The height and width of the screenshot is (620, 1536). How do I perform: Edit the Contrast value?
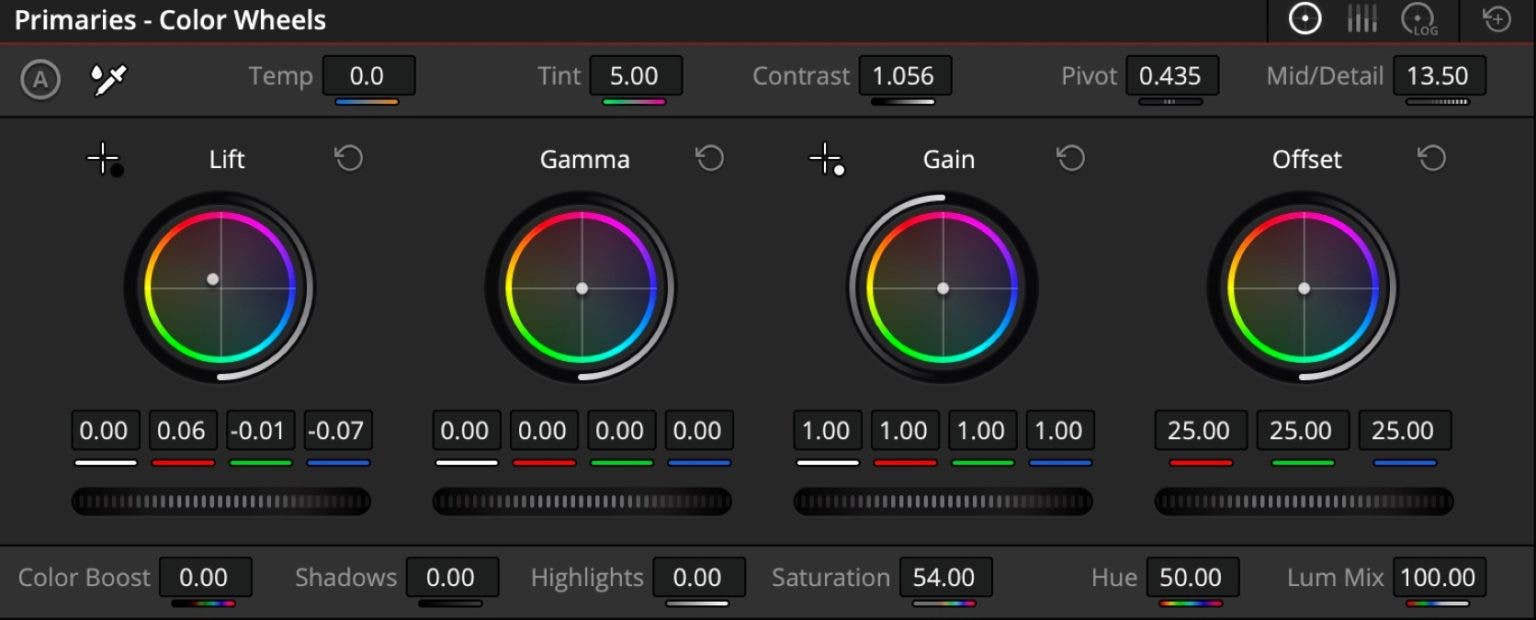point(905,75)
